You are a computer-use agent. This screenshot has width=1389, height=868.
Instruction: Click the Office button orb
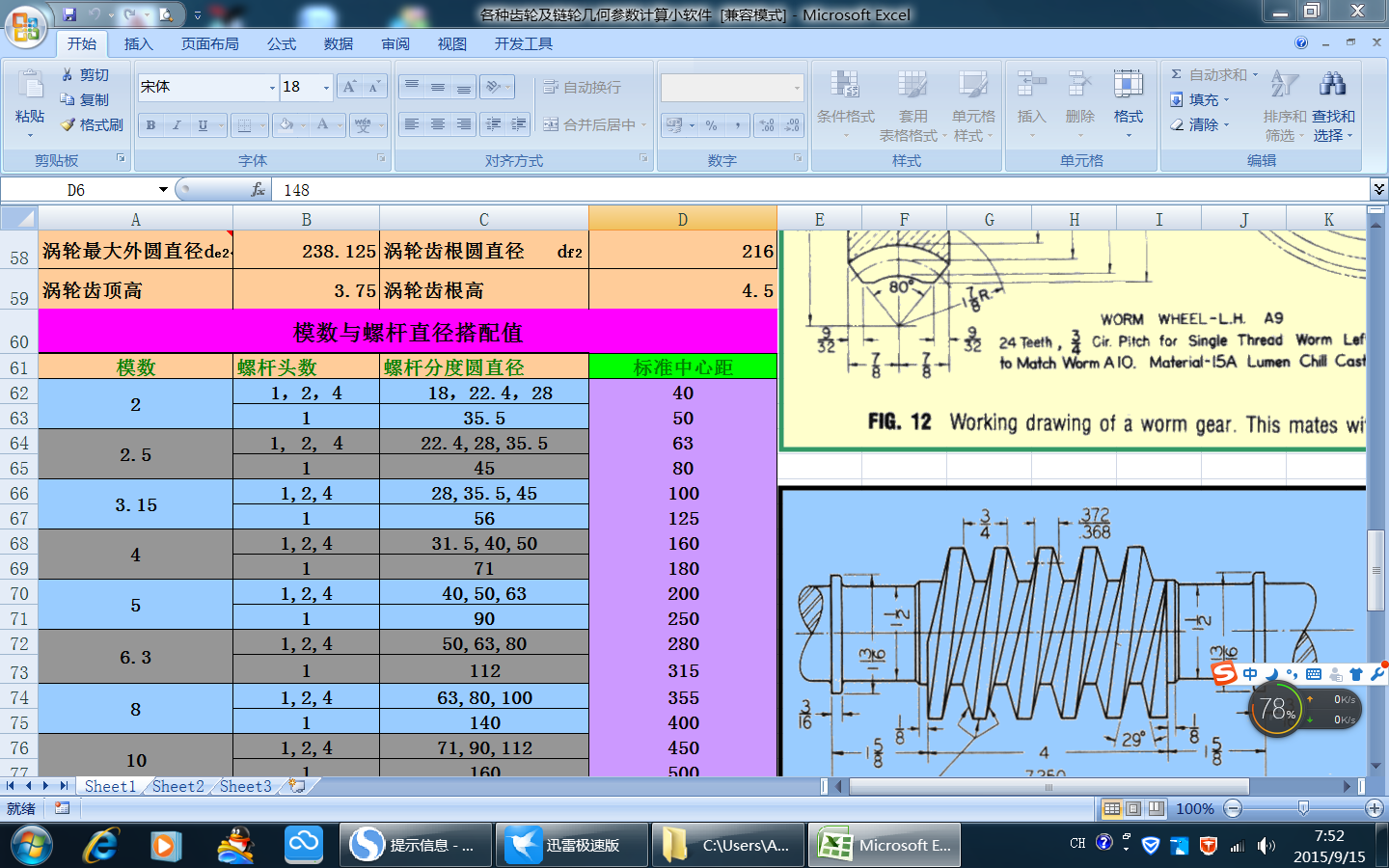[26, 26]
